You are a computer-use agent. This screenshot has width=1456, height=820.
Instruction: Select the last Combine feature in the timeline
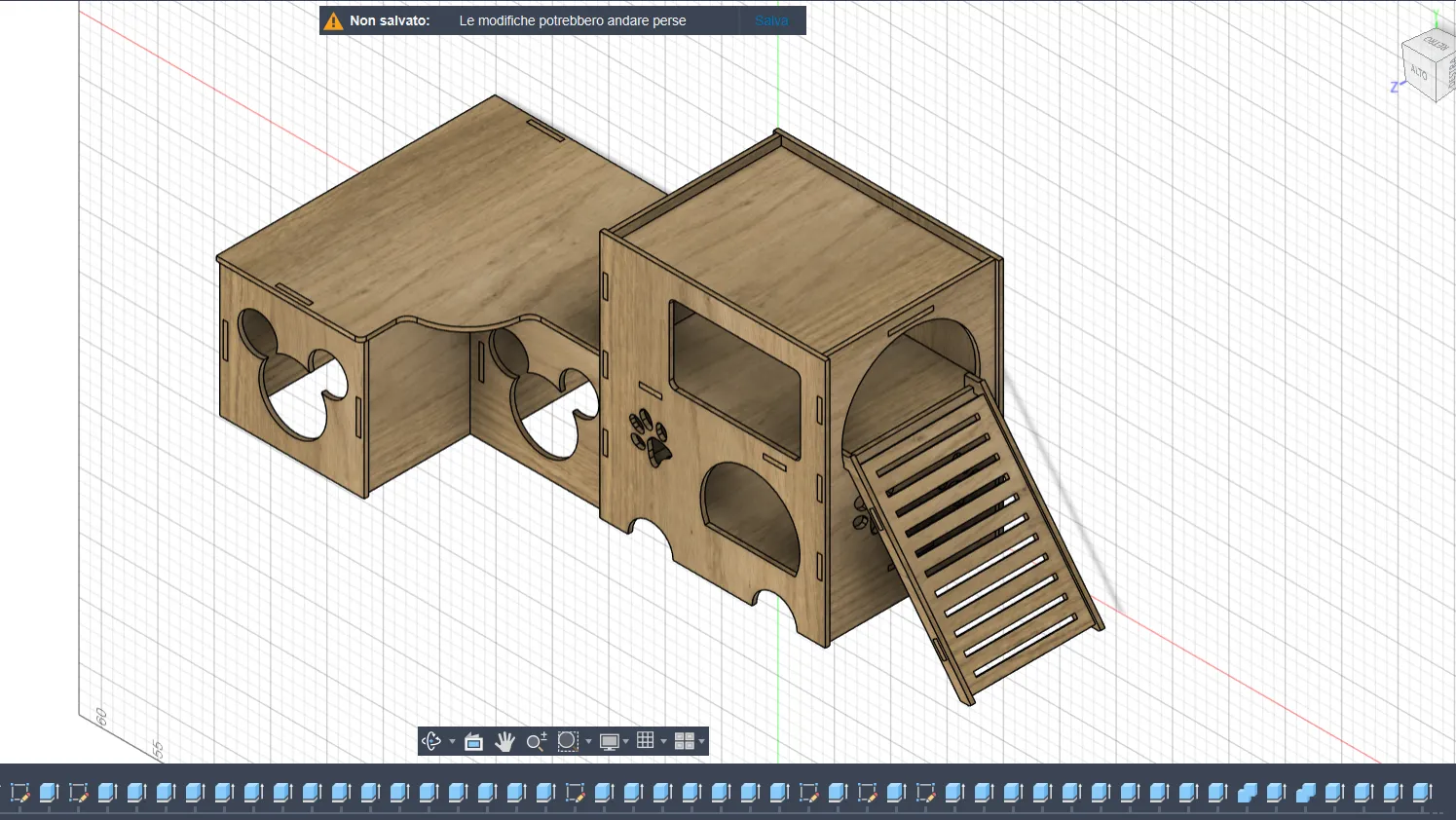tap(1305, 793)
